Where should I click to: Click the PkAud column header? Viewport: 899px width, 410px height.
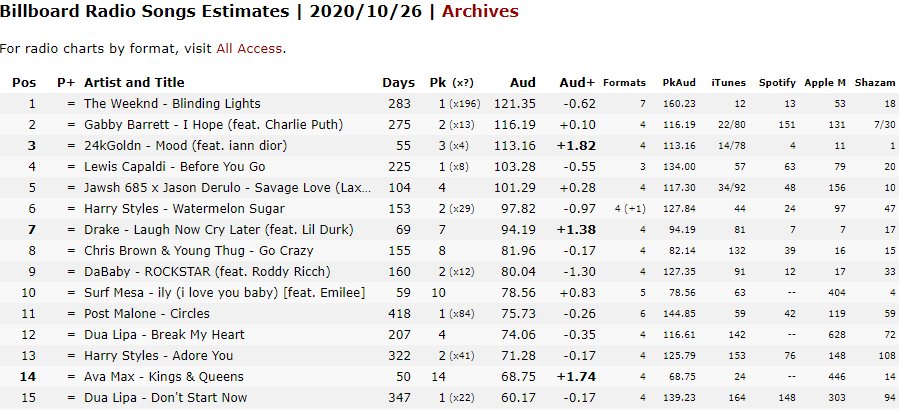tap(679, 83)
